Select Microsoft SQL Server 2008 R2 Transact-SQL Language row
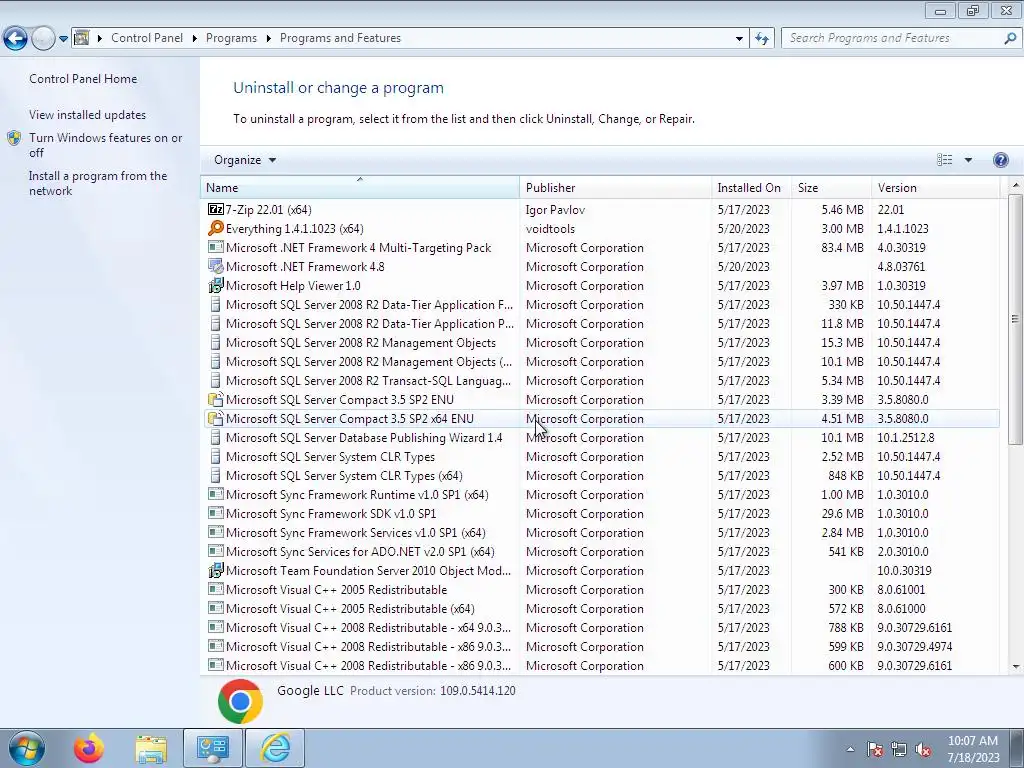This screenshot has height=768, width=1024. tap(601, 381)
